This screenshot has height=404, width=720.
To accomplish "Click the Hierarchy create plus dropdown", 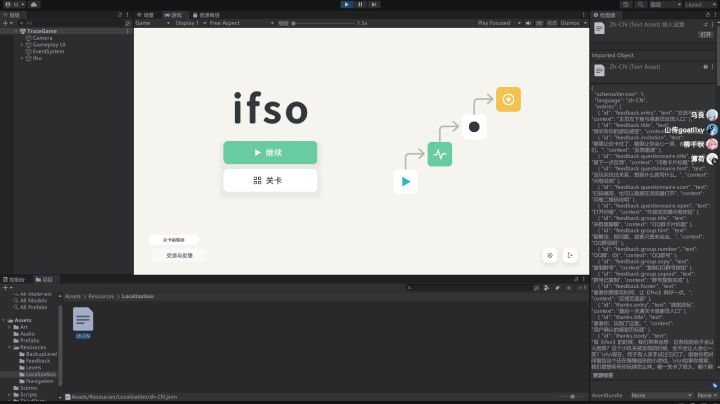I will tap(7, 23).
